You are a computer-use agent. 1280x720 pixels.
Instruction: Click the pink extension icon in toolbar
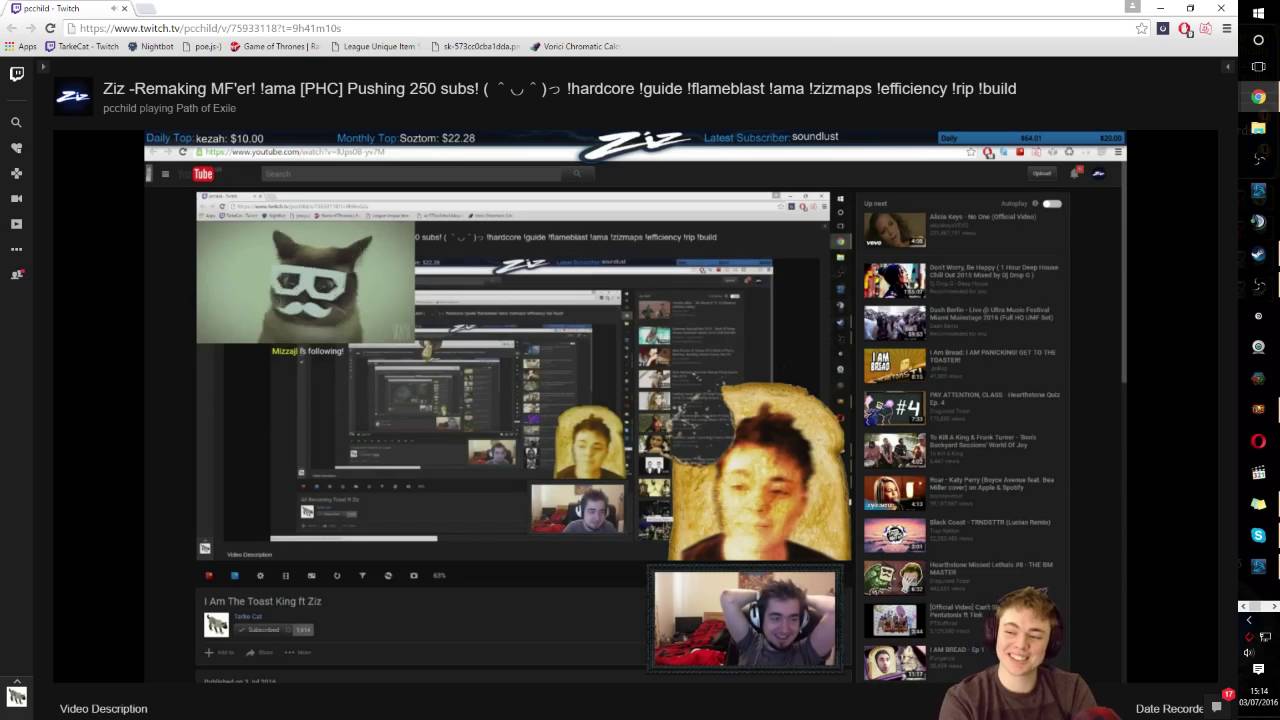click(x=1205, y=29)
